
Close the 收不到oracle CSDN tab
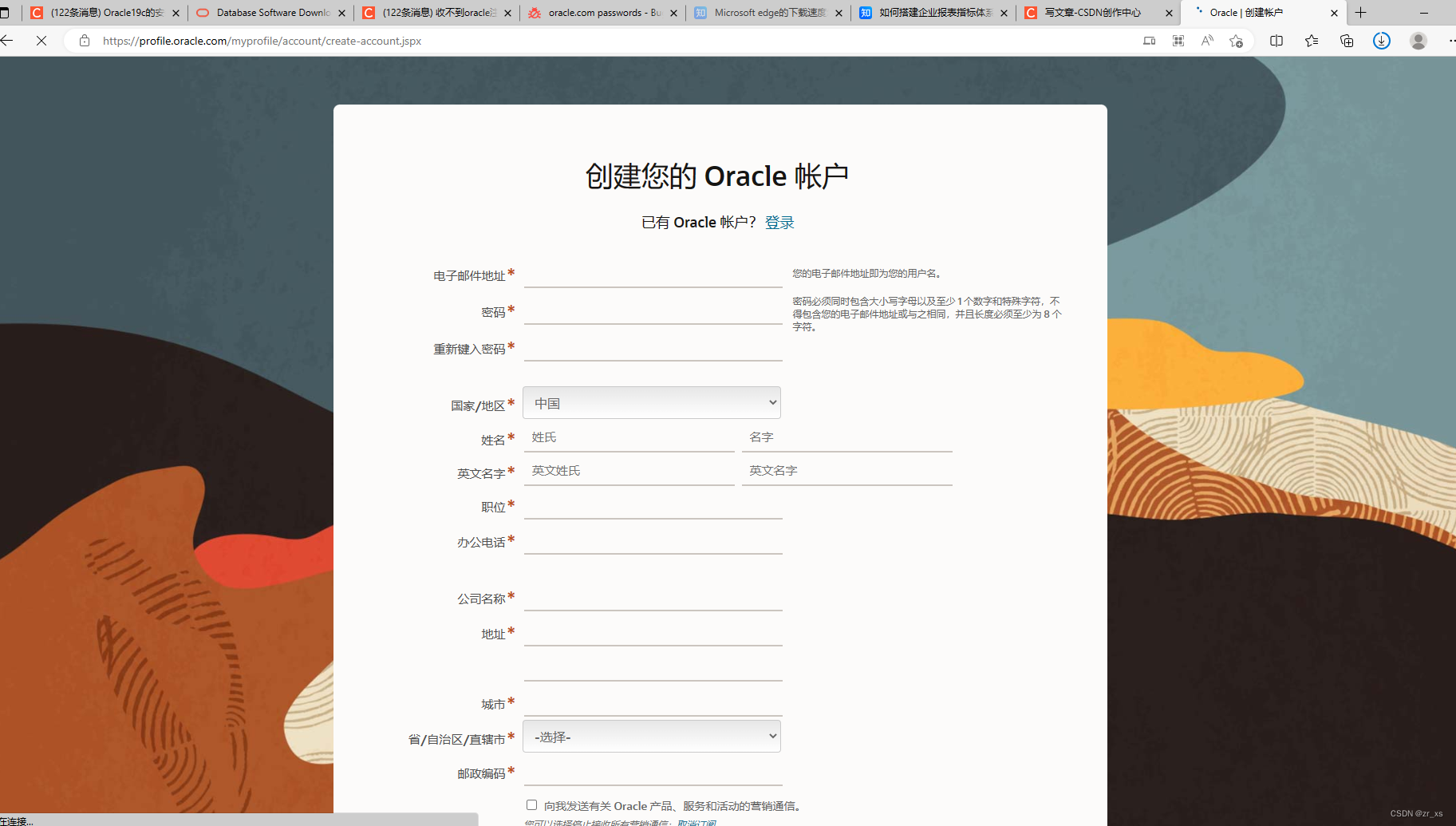tap(508, 13)
